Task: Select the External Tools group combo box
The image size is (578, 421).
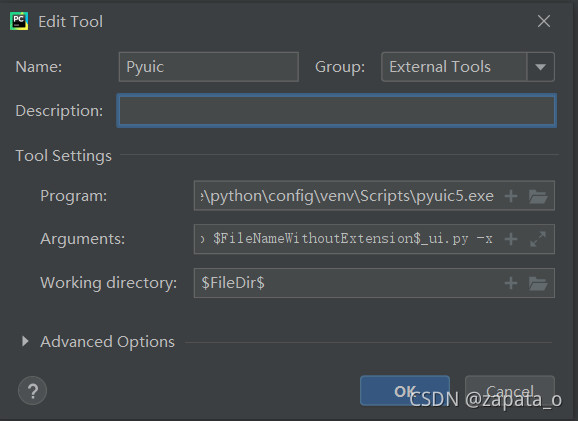Action: point(468,67)
